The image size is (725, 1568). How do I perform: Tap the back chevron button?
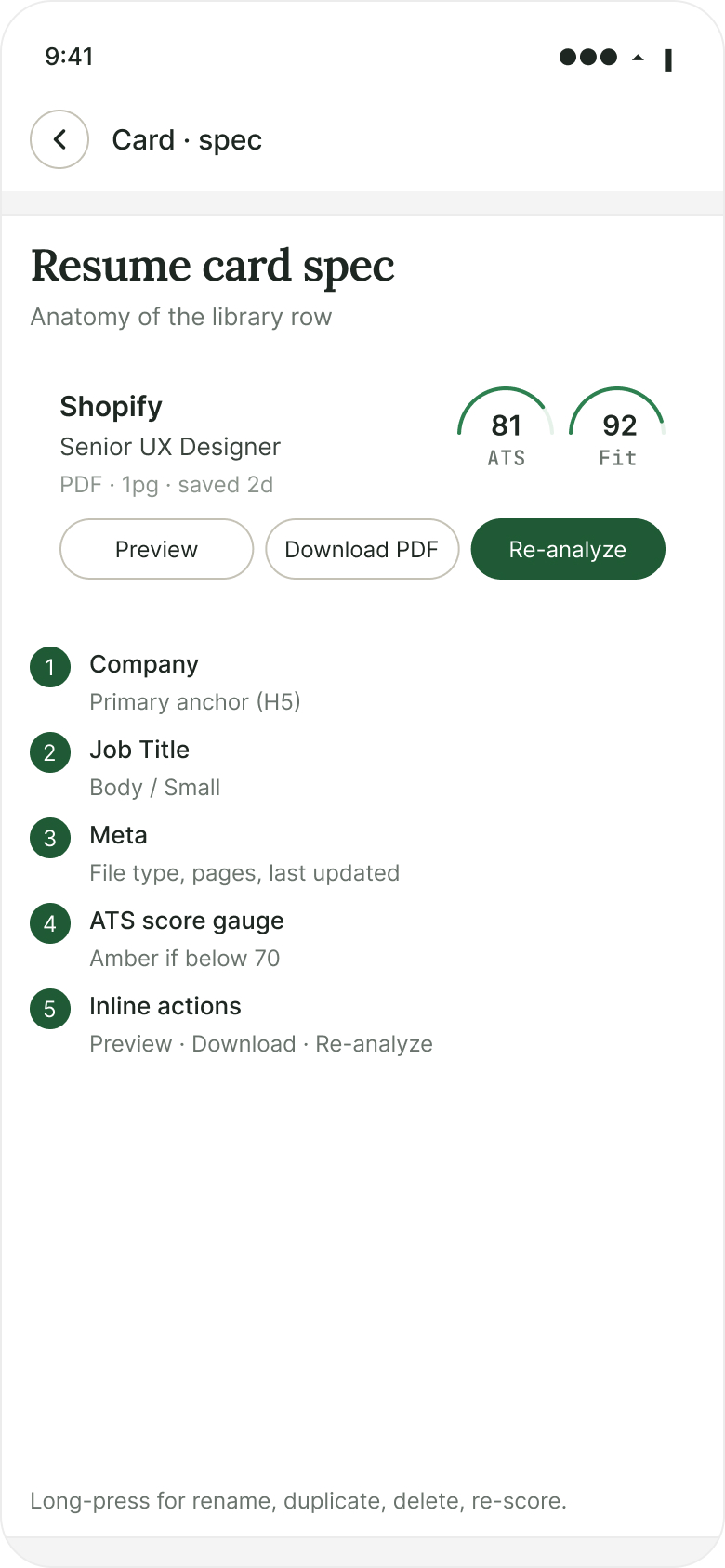coord(59,139)
